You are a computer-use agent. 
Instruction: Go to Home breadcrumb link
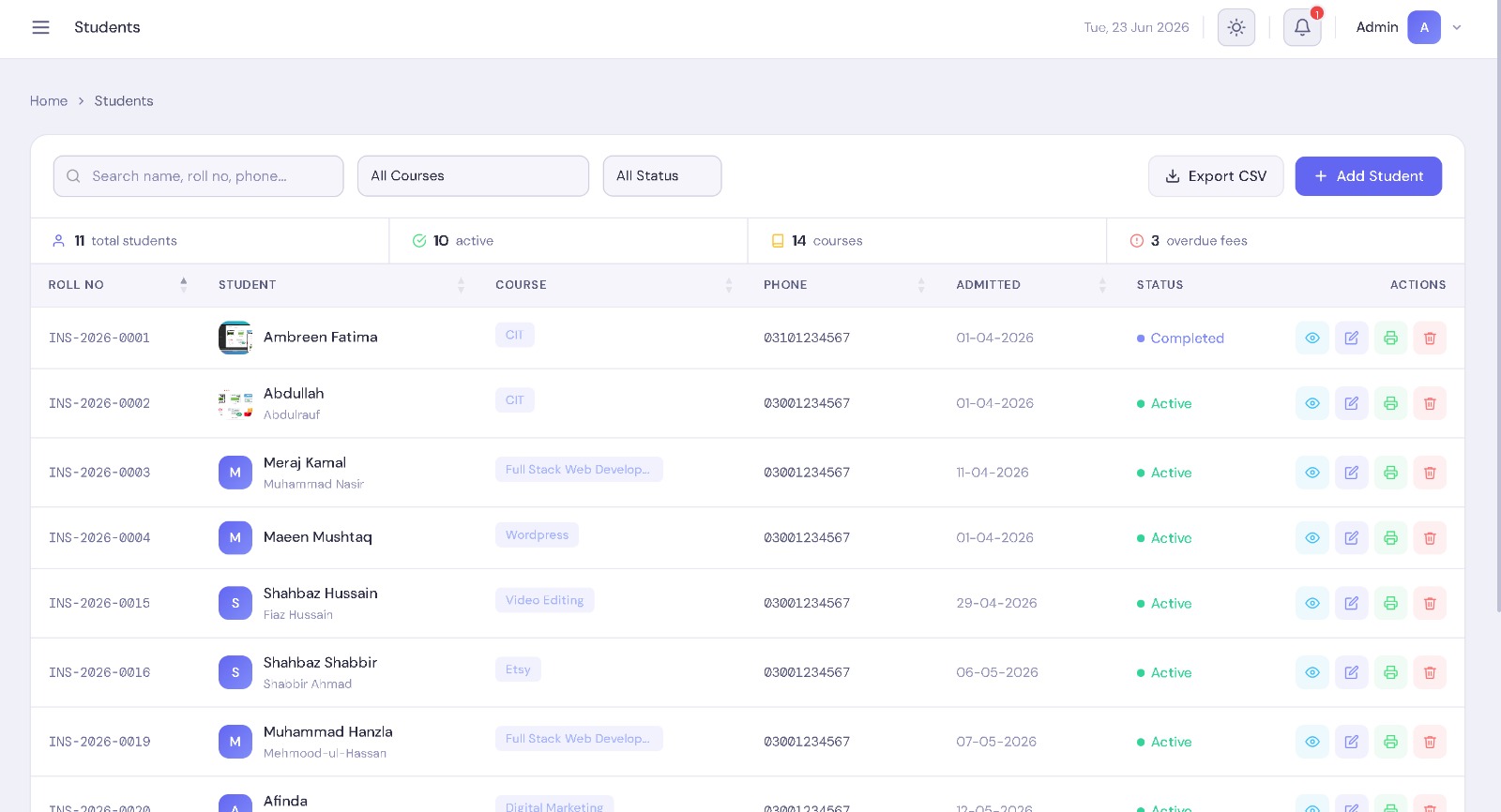pos(49,101)
